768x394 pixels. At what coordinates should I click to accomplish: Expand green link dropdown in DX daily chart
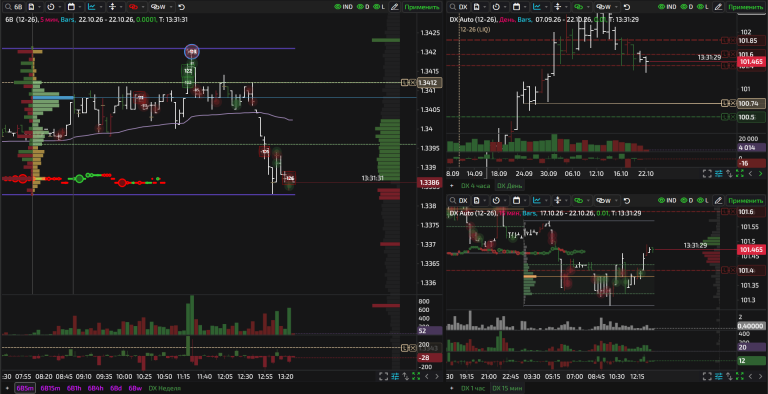tap(588, 7)
